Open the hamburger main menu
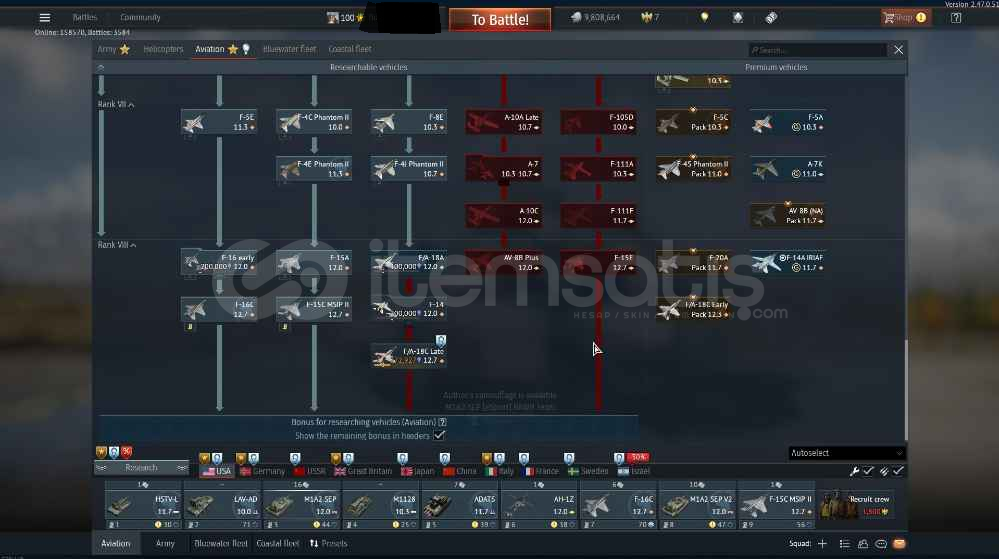Screen dimensions: 999x559 pos(45,18)
